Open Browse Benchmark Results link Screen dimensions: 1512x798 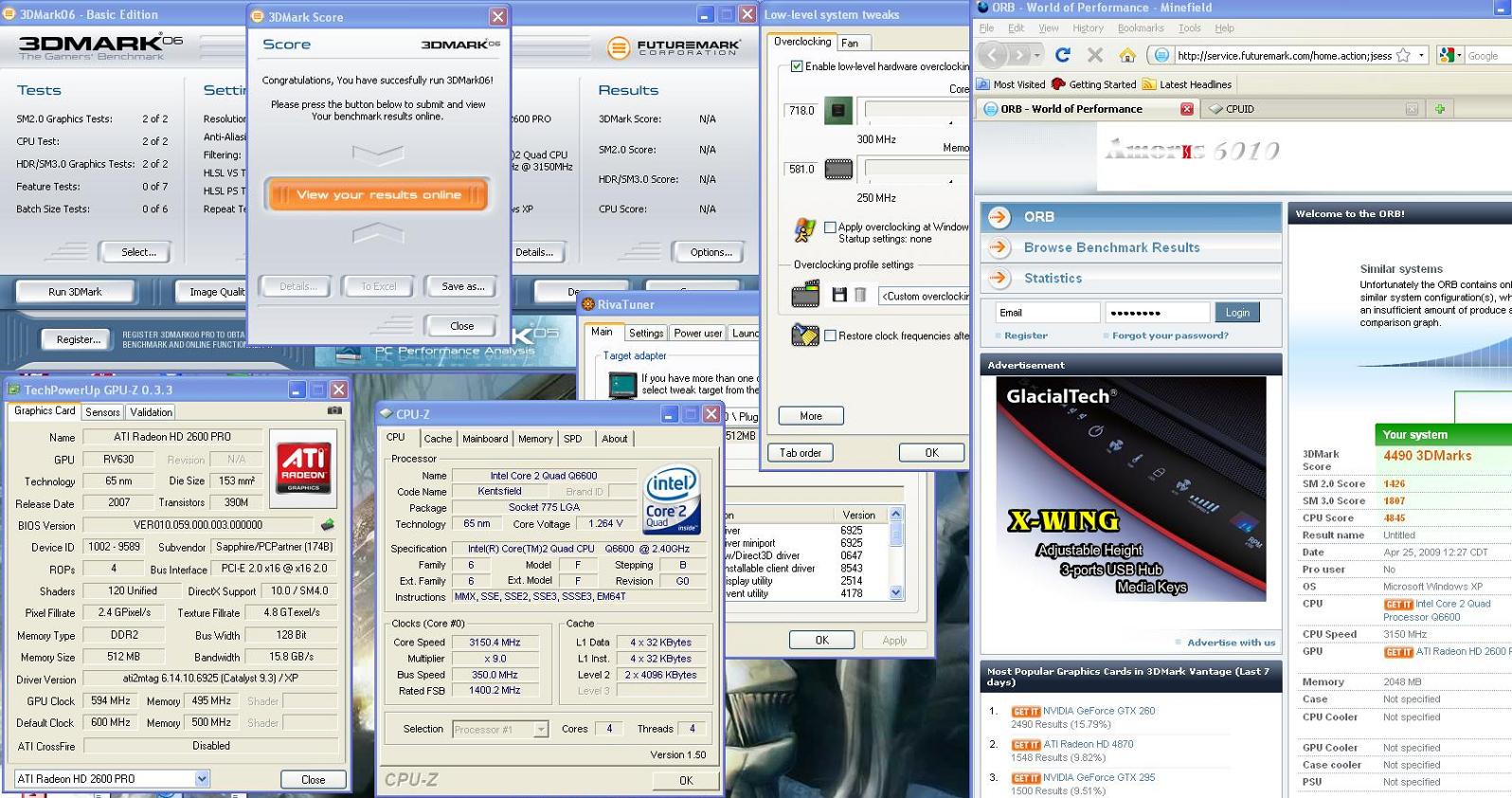1111,247
